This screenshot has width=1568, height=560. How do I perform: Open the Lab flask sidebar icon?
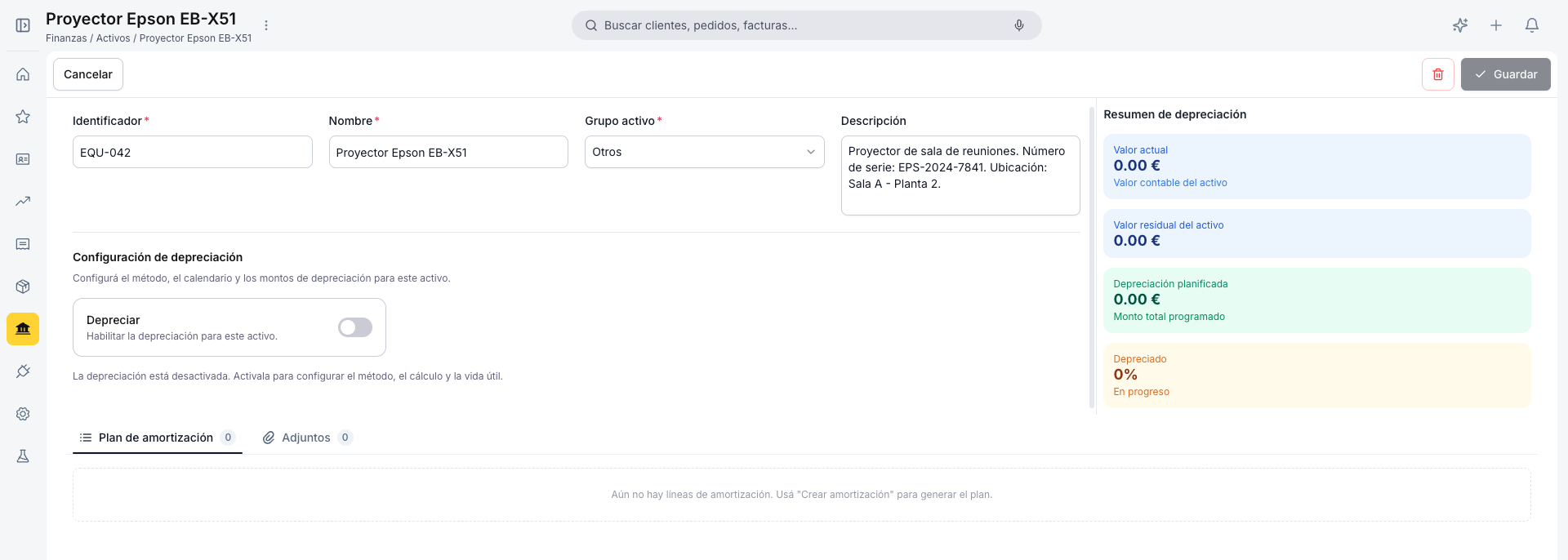(23, 456)
